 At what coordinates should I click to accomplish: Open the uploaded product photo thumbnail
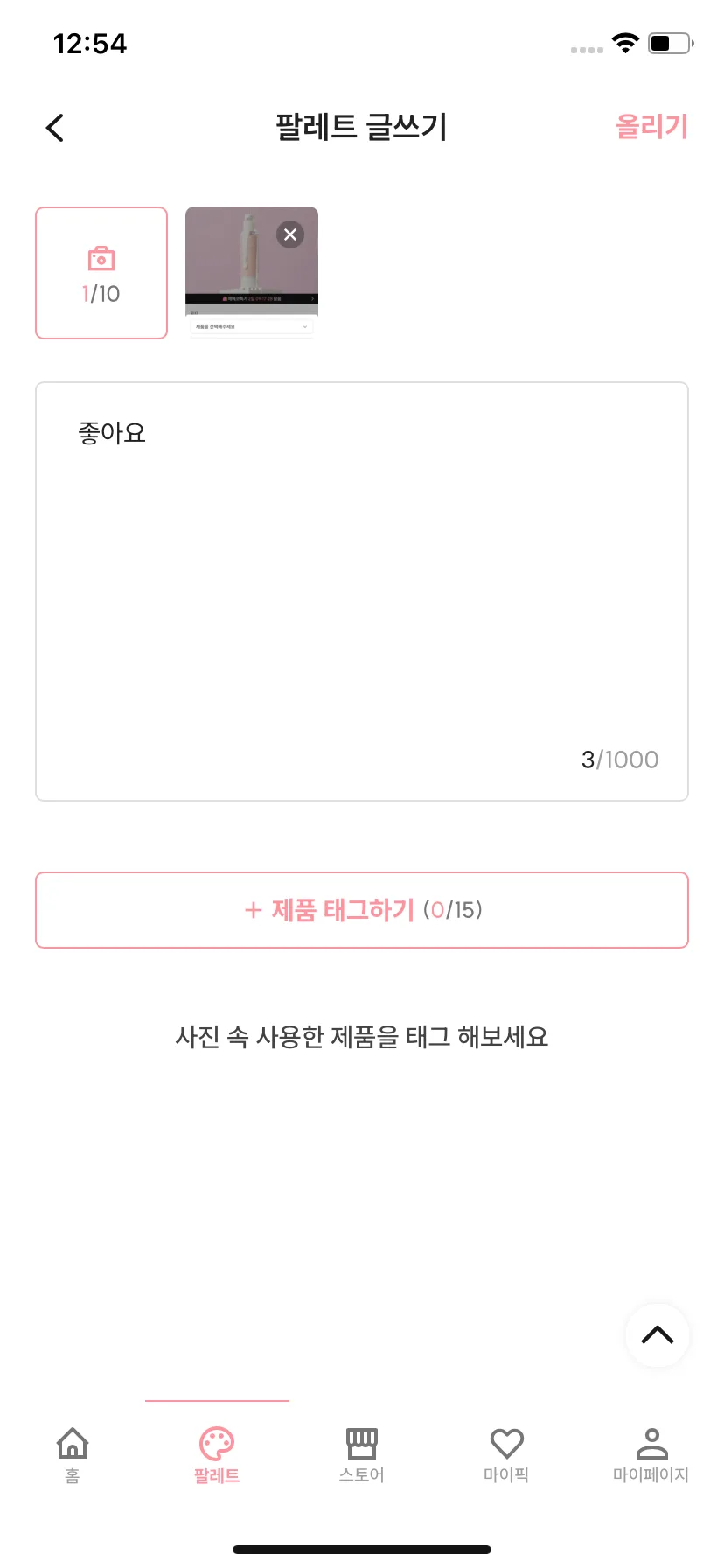click(x=252, y=273)
